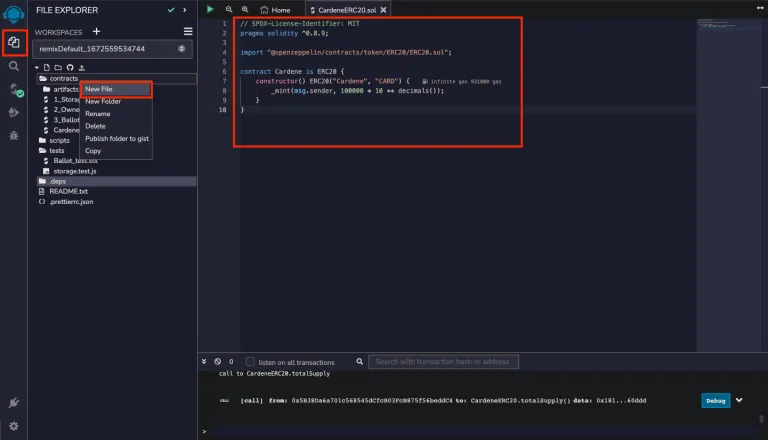Run script with green play button
This screenshot has width=768, height=440.
click(210, 9)
